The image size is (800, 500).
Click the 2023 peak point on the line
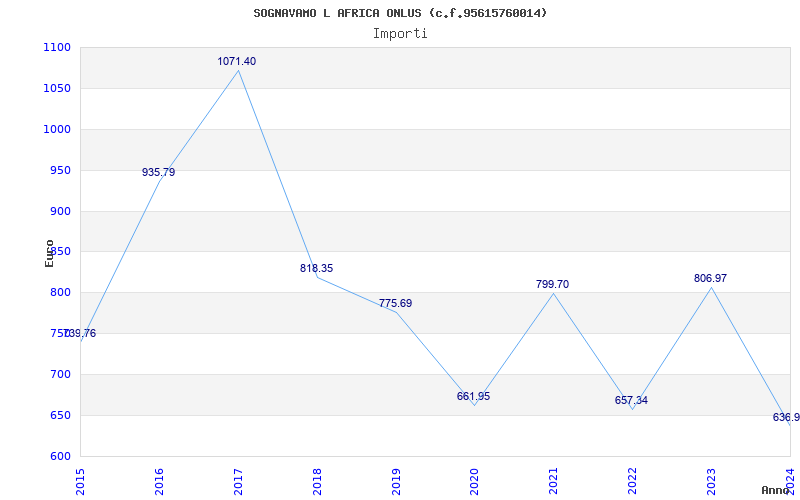coord(711,287)
